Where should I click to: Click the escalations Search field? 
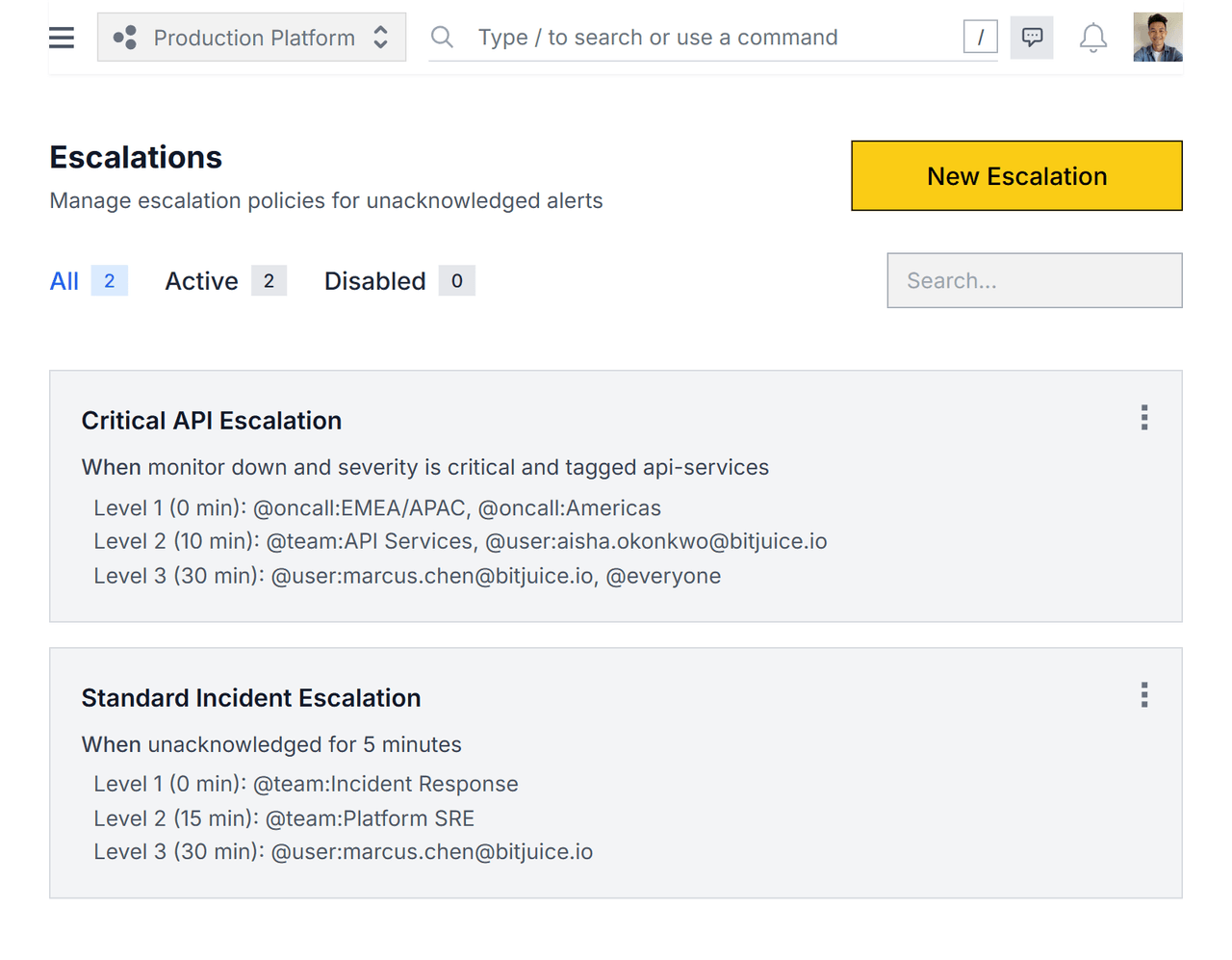tap(1034, 280)
